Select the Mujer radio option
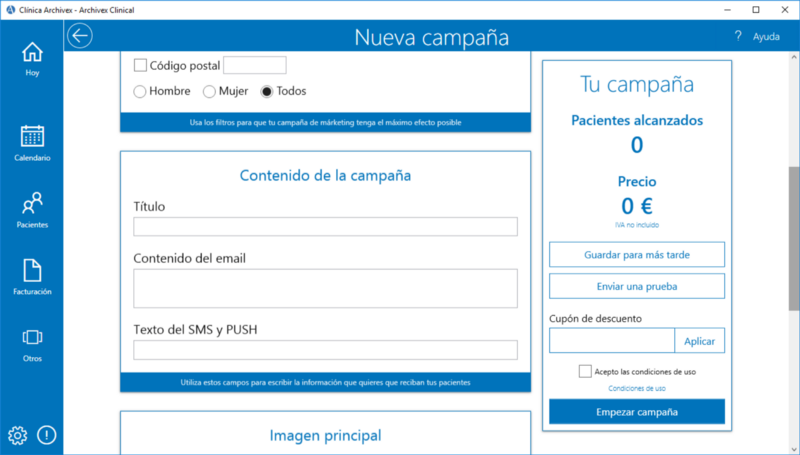 (209, 91)
